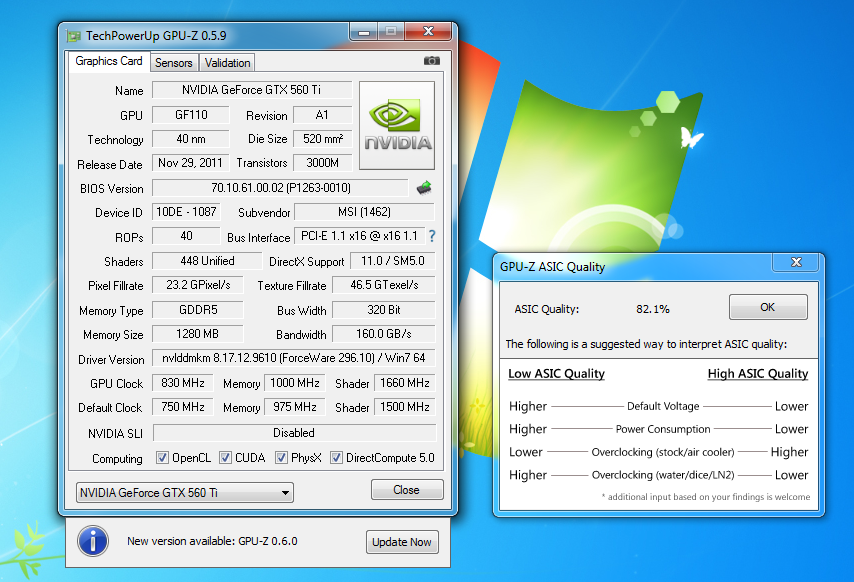Click the Bus Width field 320 Bit
The height and width of the screenshot is (582, 854).
point(384,310)
